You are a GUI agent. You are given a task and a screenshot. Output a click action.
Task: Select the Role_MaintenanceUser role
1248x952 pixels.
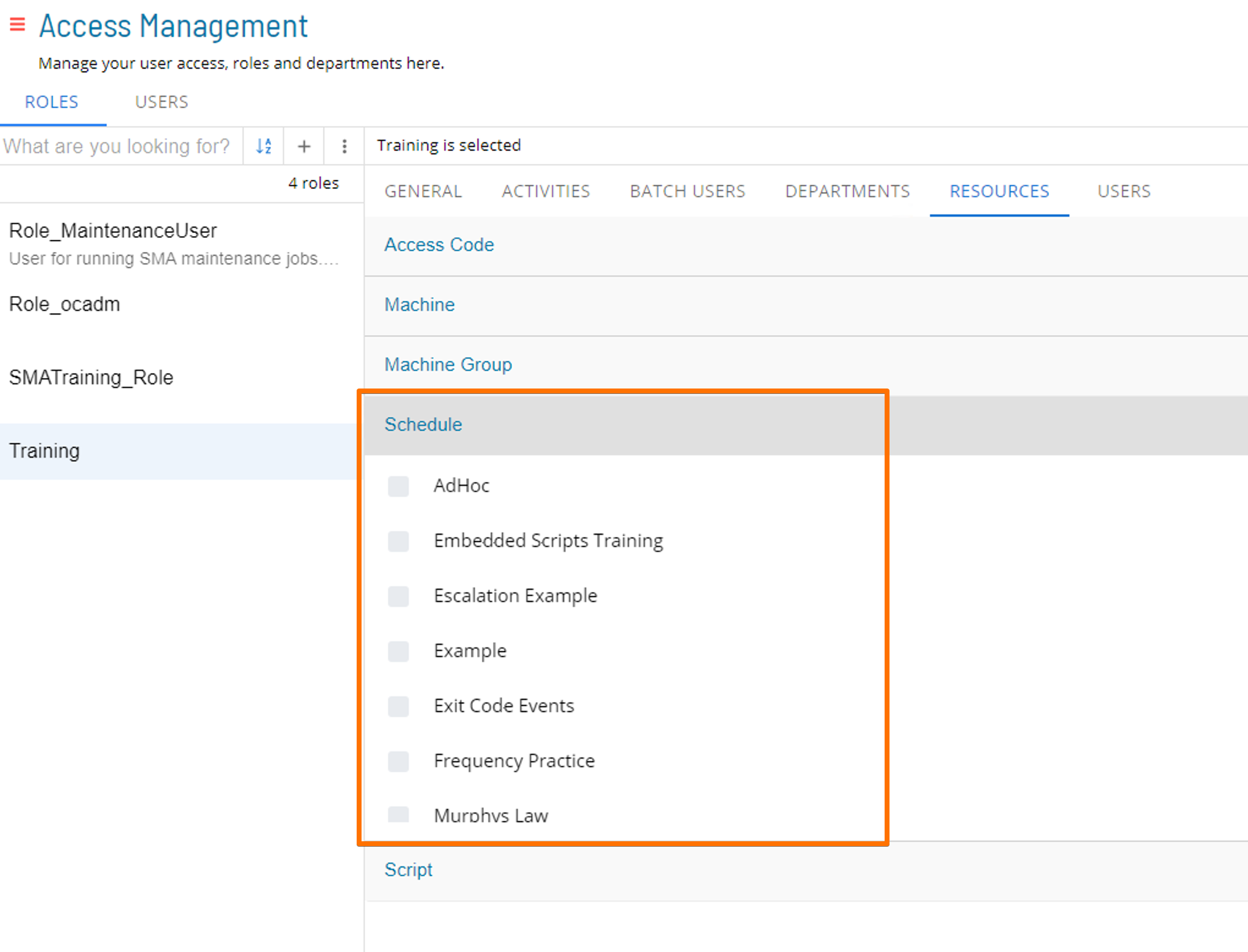(x=182, y=244)
